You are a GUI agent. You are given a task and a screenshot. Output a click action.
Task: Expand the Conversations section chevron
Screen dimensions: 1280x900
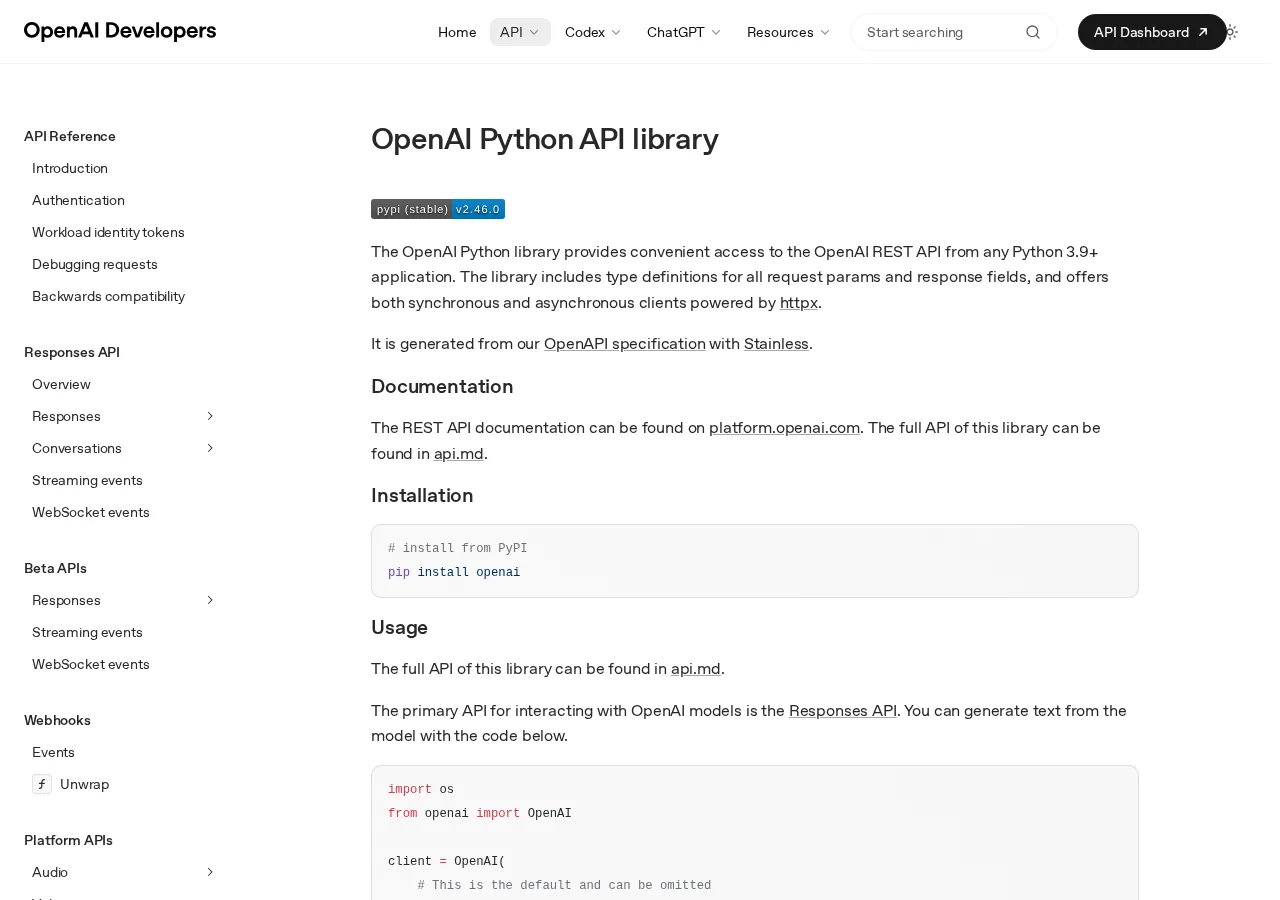click(x=210, y=448)
